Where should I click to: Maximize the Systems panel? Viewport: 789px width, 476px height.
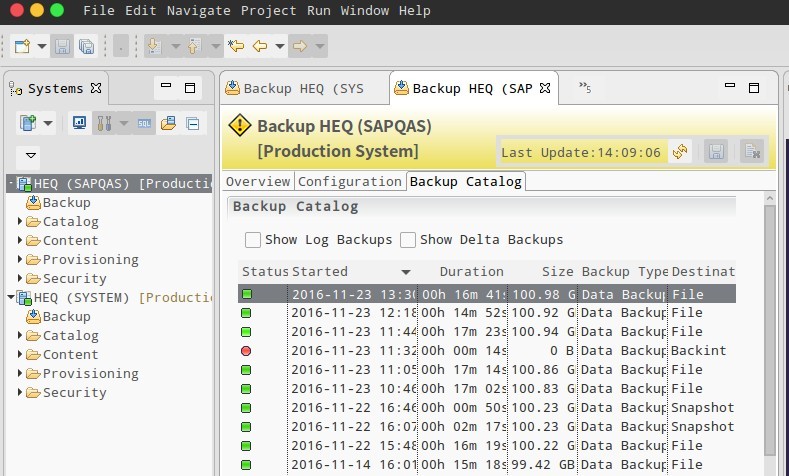(190, 88)
